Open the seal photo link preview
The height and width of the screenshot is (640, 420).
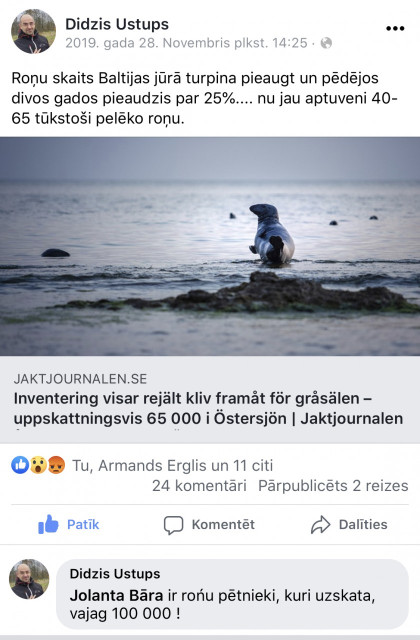click(210, 246)
